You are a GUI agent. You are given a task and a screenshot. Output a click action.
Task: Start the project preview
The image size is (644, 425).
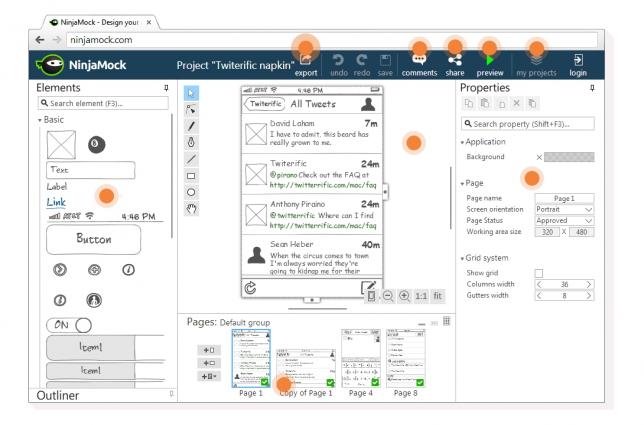pyautogui.click(x=489, y=60)
